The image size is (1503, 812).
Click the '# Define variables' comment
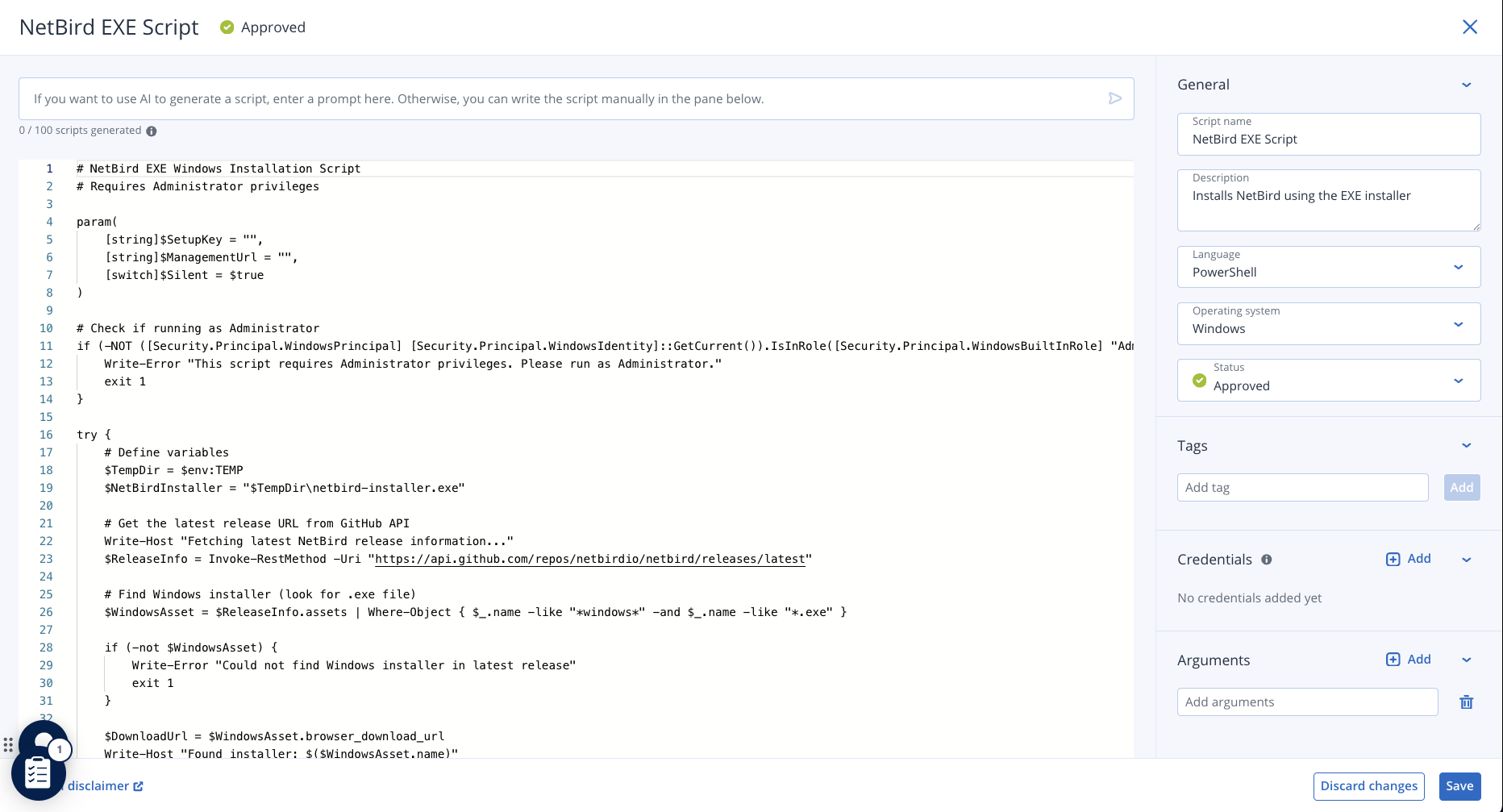166,452
